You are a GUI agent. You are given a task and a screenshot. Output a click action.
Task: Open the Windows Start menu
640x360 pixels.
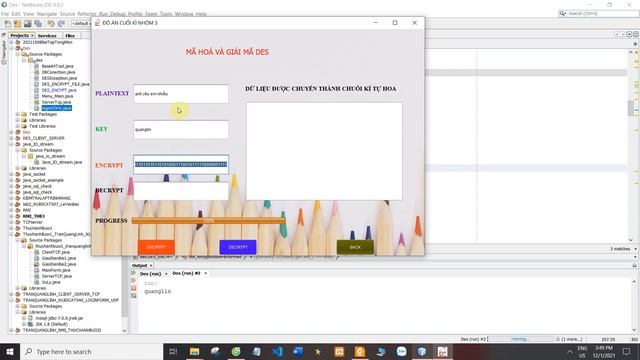(10, 351)
